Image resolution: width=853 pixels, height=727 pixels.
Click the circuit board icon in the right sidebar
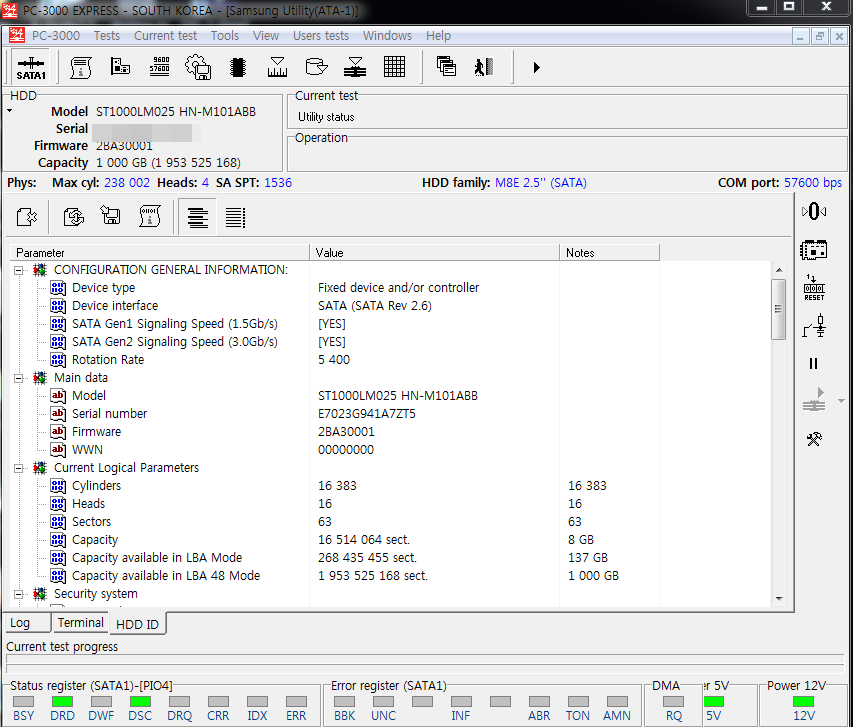coord(814,250)
